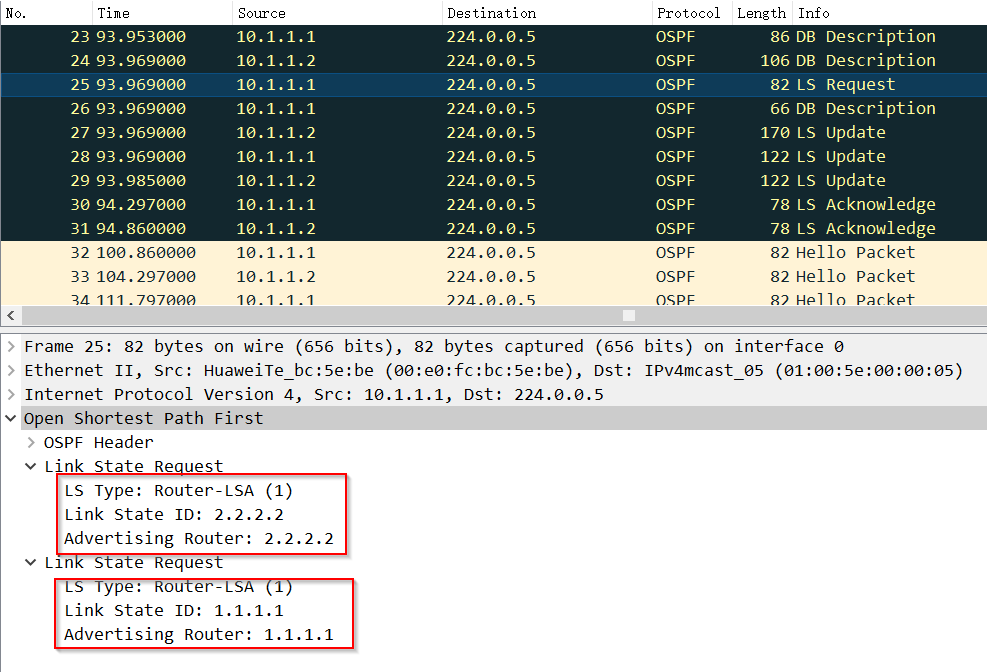Select LS Type Router-LSA above Link State ID 1.1.1.1
Image resolution: width=988 pixels, height=672 pixels.
[x=178, y=586]
